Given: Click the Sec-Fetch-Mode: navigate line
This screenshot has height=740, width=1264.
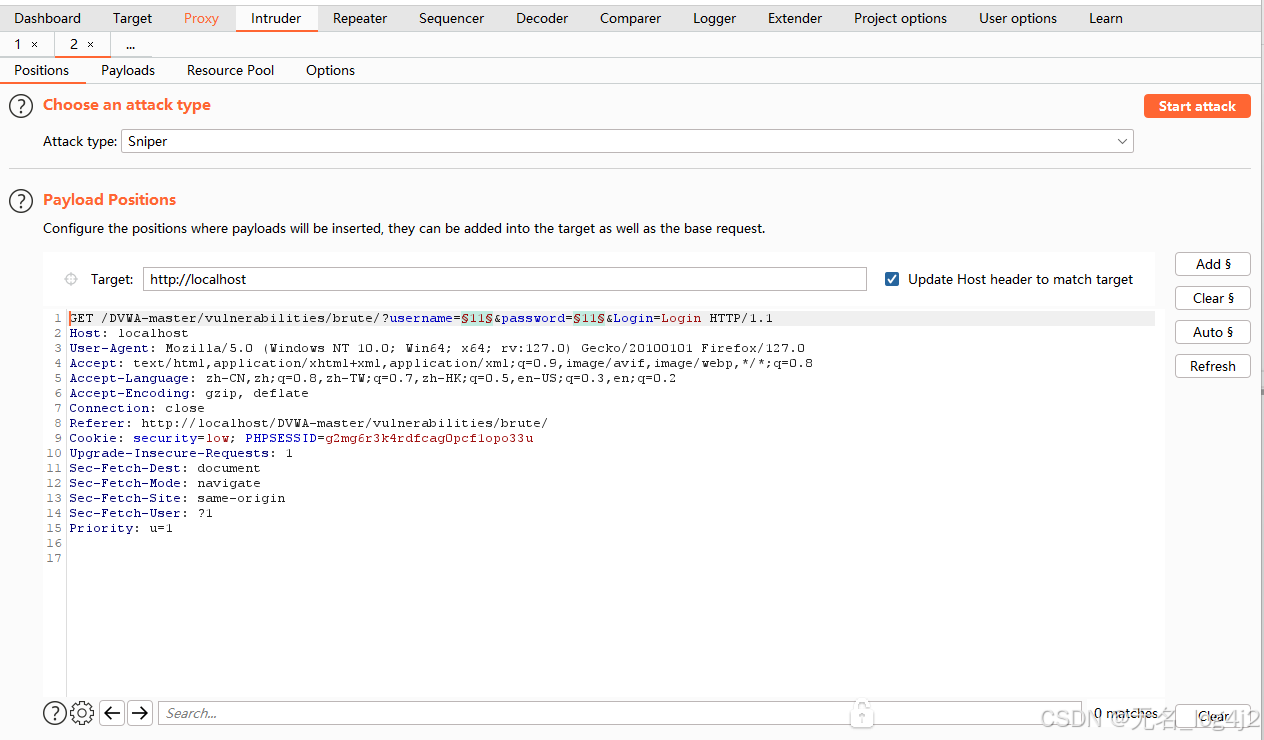Looking at the screenshot, I should click(165, 483).
